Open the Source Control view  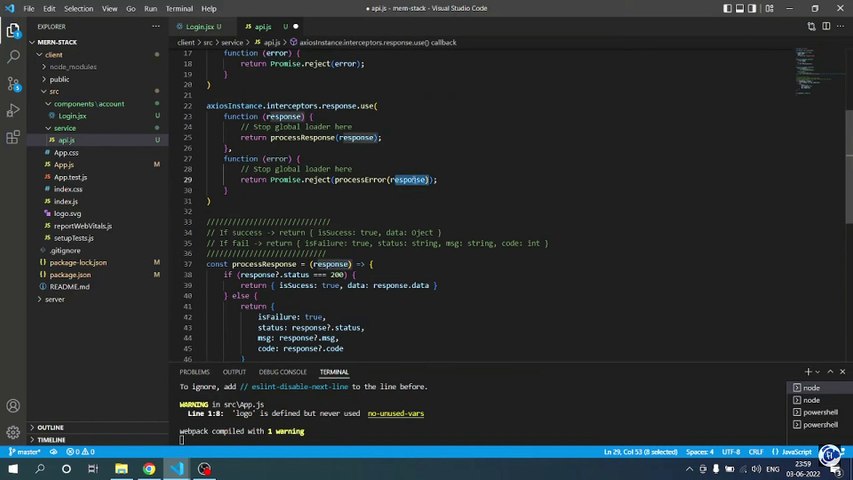point(13,83)
